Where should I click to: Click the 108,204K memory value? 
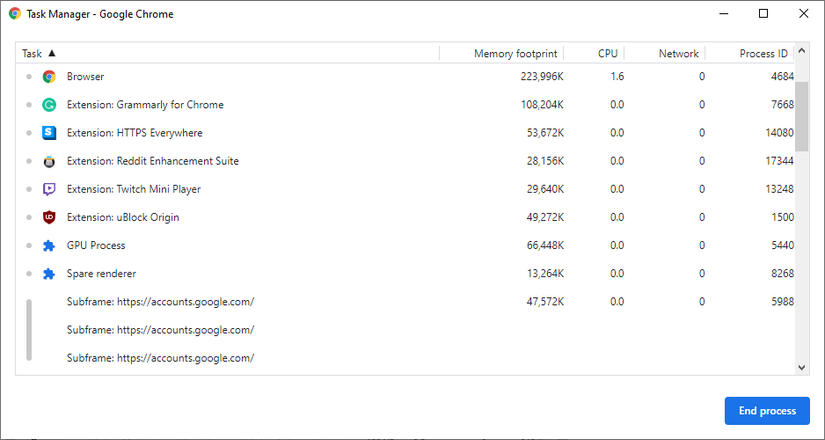pos(542,105)
